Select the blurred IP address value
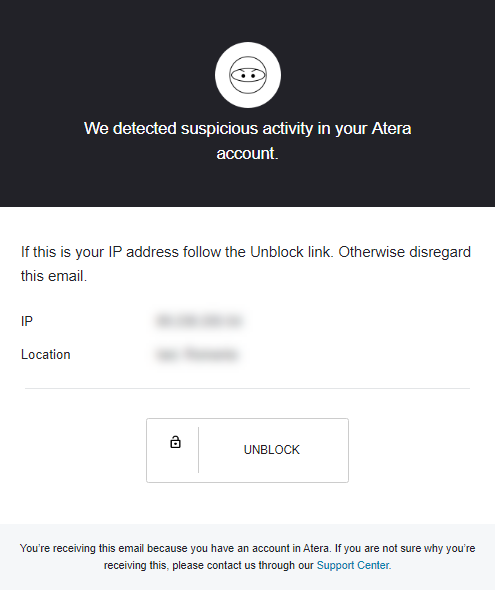 click(198, 321)
